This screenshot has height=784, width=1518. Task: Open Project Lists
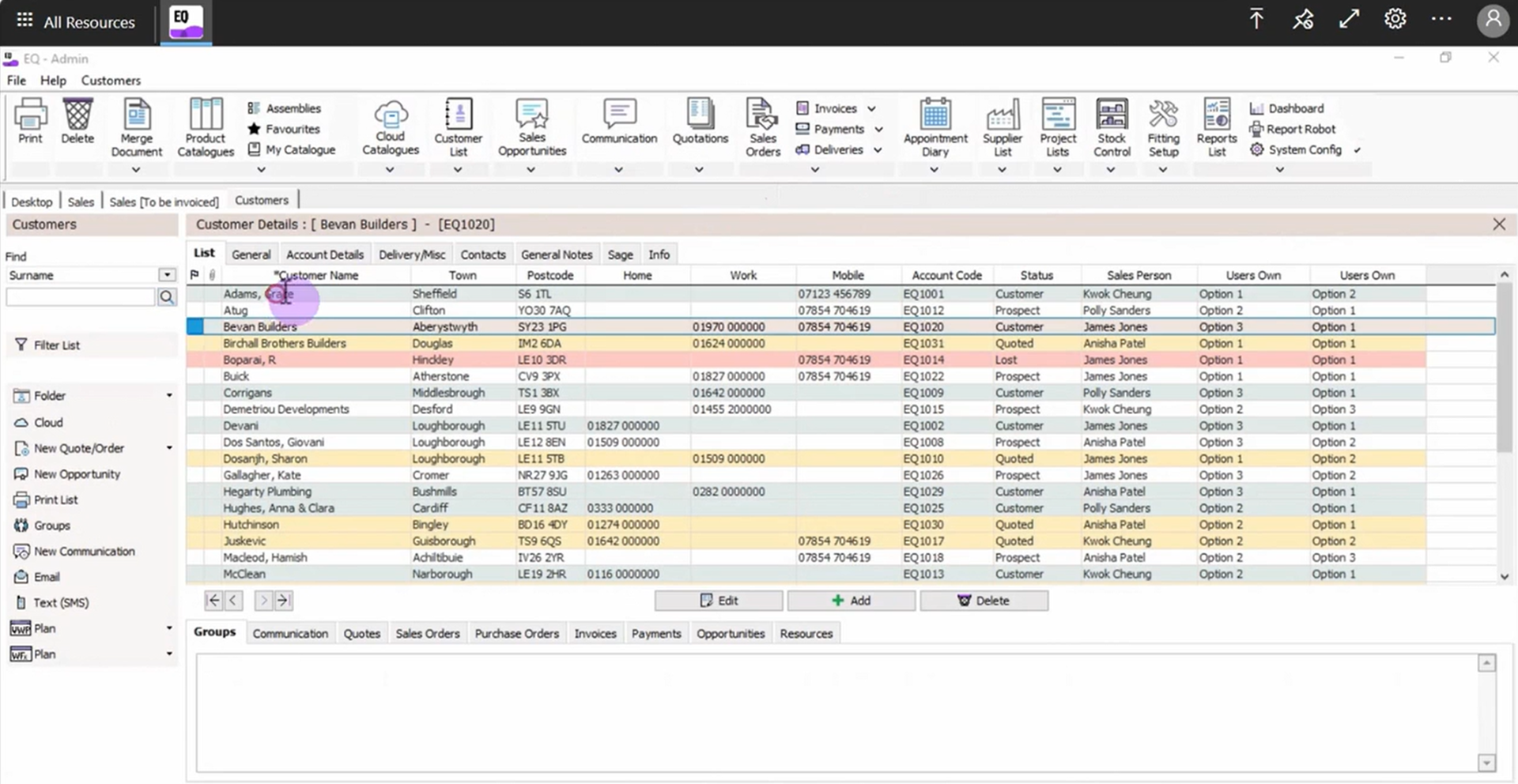pyautogui.click(x=1058, y=127)
